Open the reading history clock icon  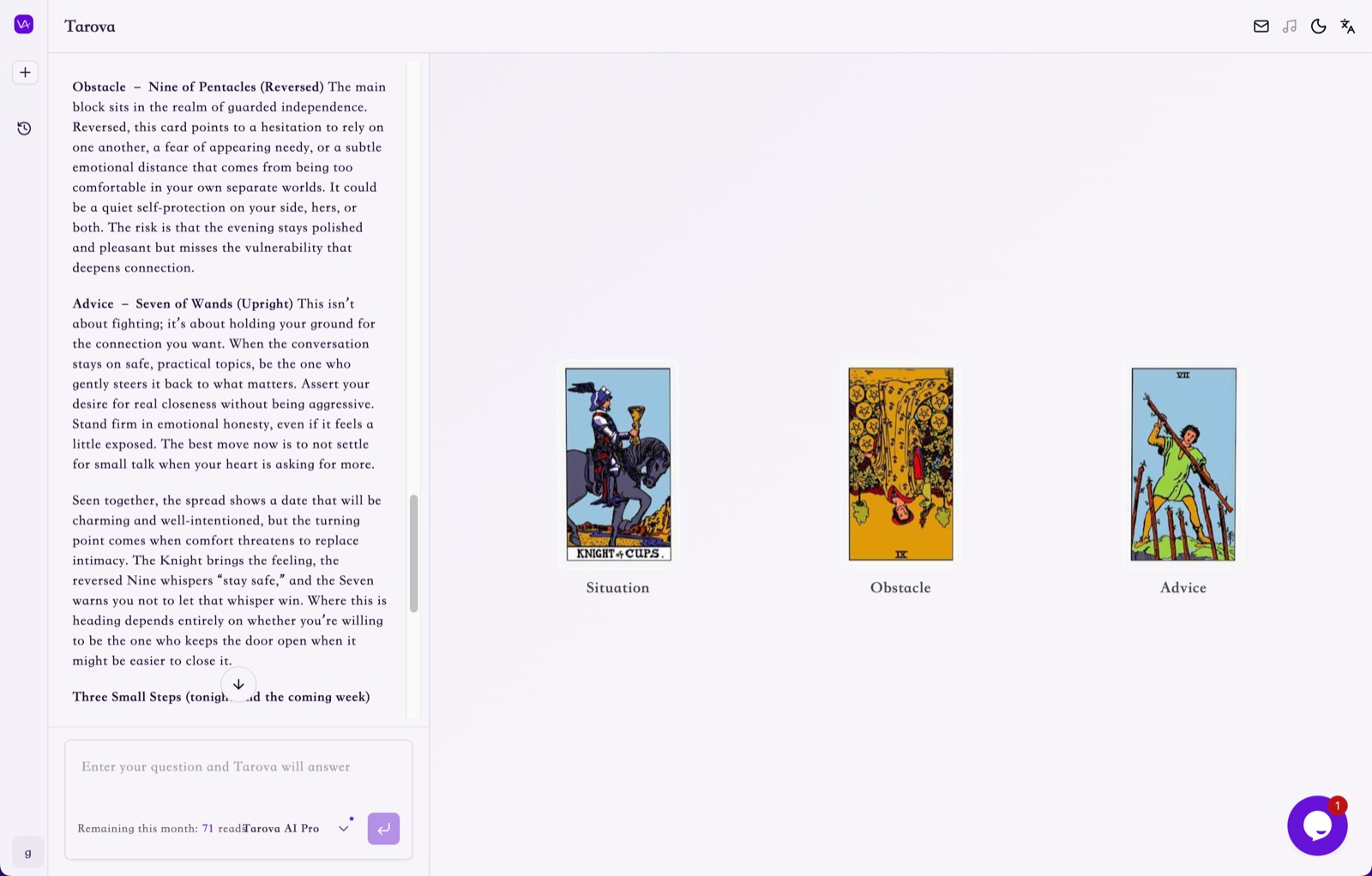click(24, 129)
